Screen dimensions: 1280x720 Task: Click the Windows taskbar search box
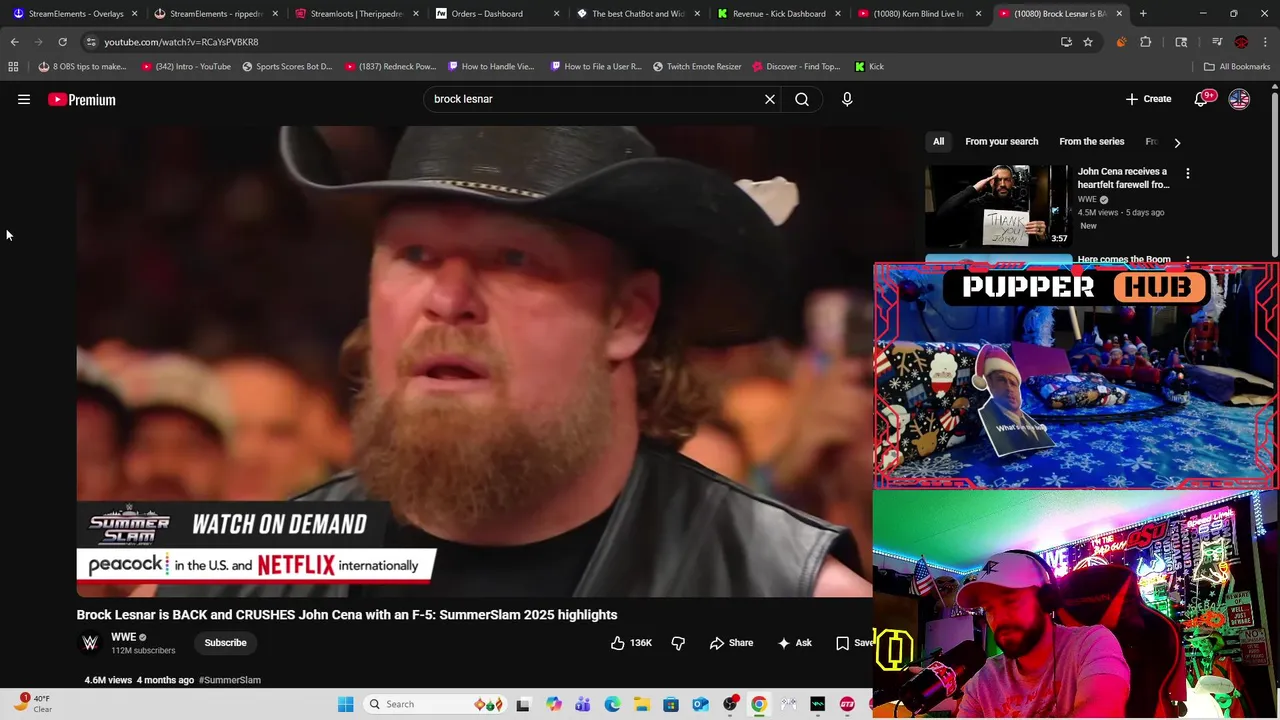coord(435,704)
